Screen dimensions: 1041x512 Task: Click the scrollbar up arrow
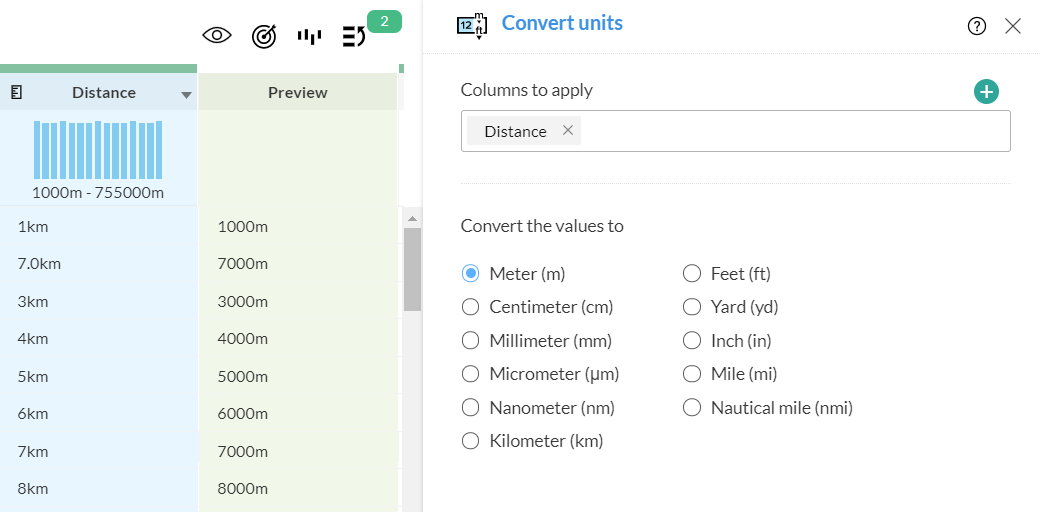pos(411,218)
